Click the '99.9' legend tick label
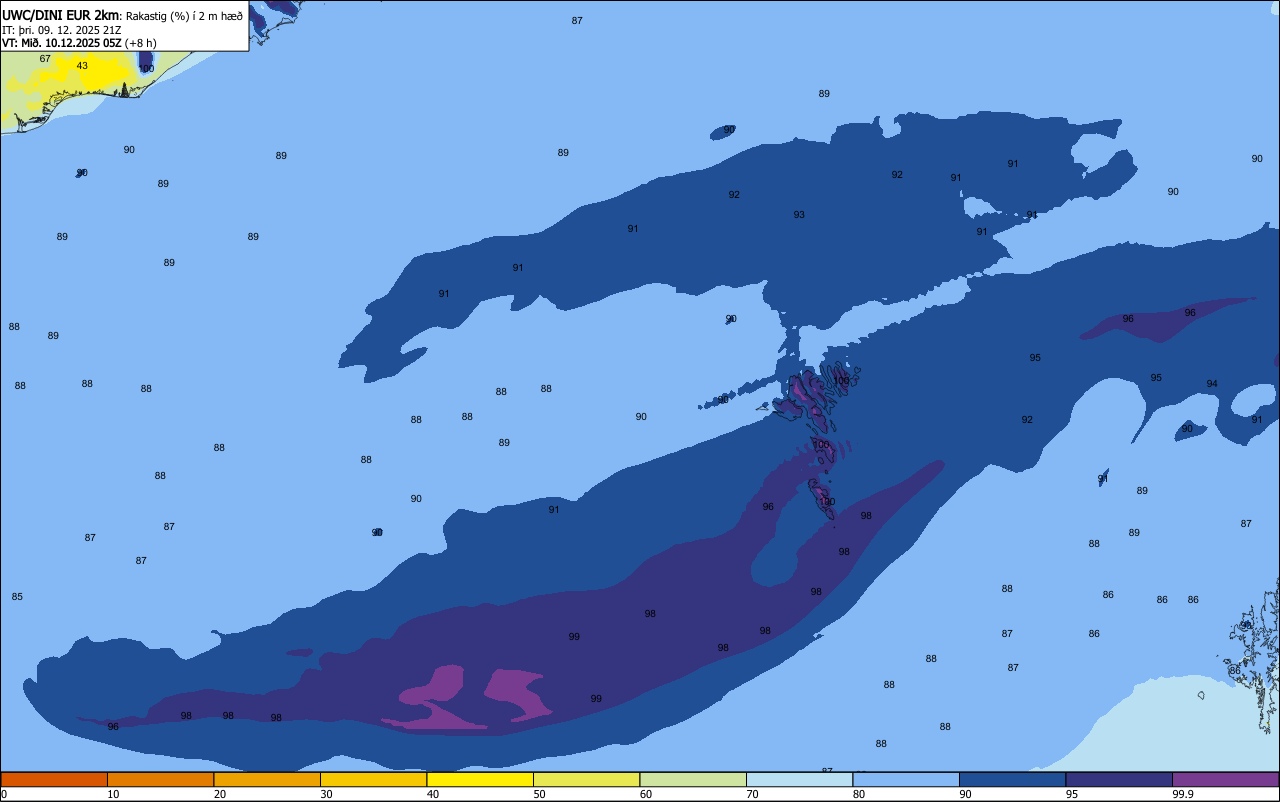Screen dimensions: 1280x802 (x=1183, y=794)
